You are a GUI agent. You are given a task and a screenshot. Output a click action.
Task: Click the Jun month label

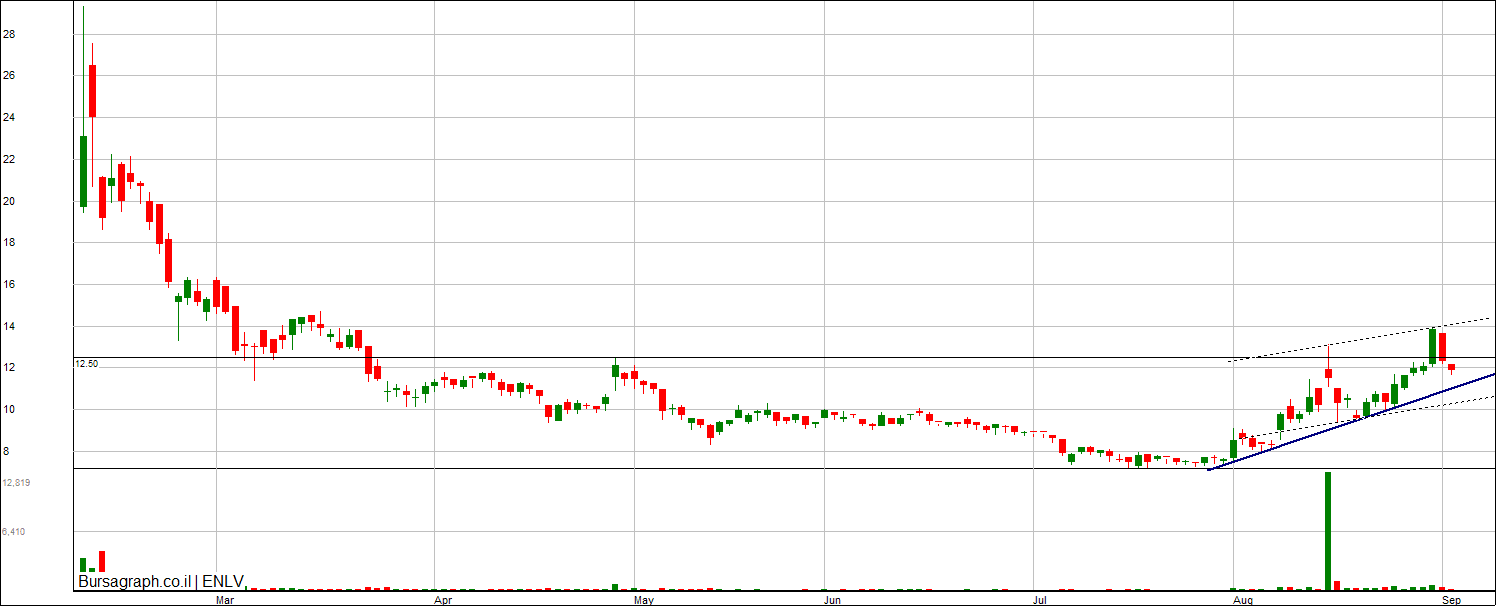[831, 601]
